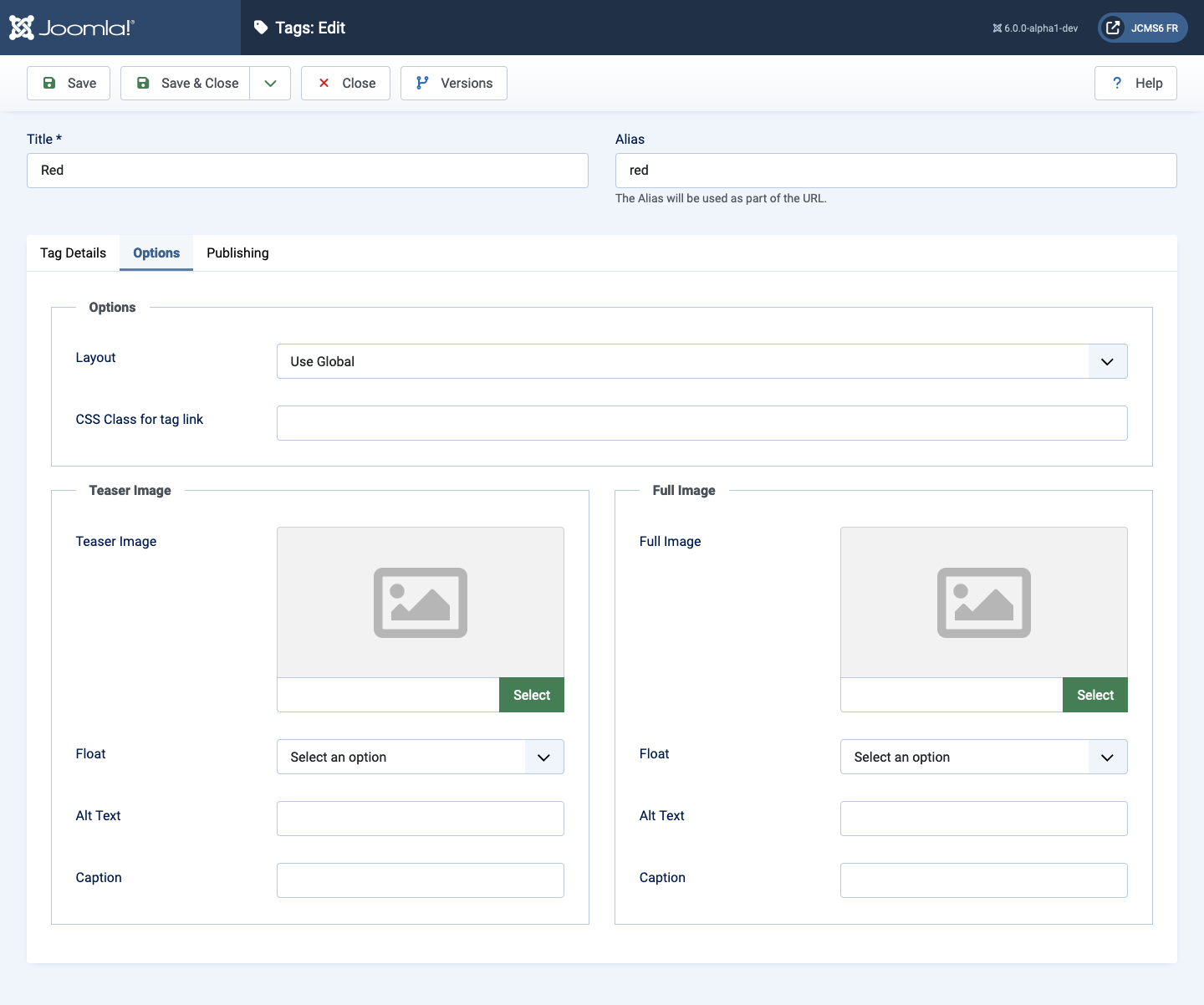The height and width of the screenshot is (1005, 1204).
Task: Open the site preview via JCMS6 FR icon
Action: pos(1113,28)
